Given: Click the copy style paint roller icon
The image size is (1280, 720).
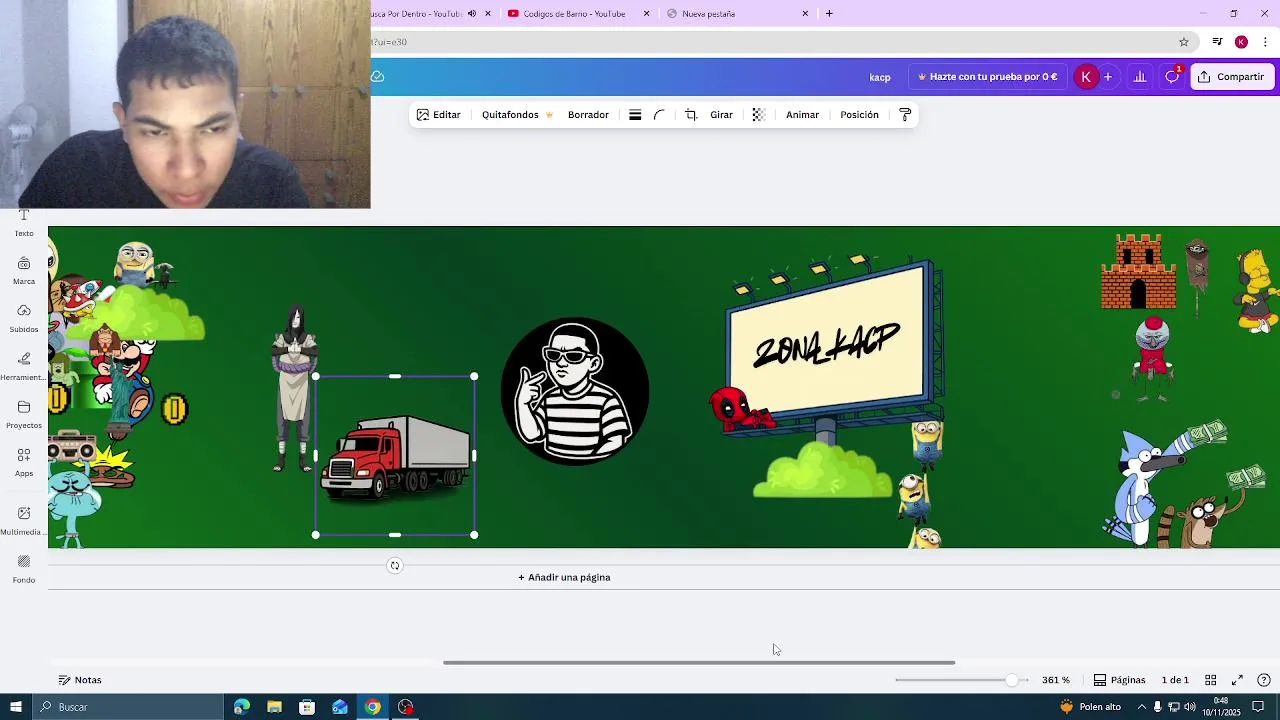Looking at the screenshot, I should pyautogui.click(x=905, y=115).
